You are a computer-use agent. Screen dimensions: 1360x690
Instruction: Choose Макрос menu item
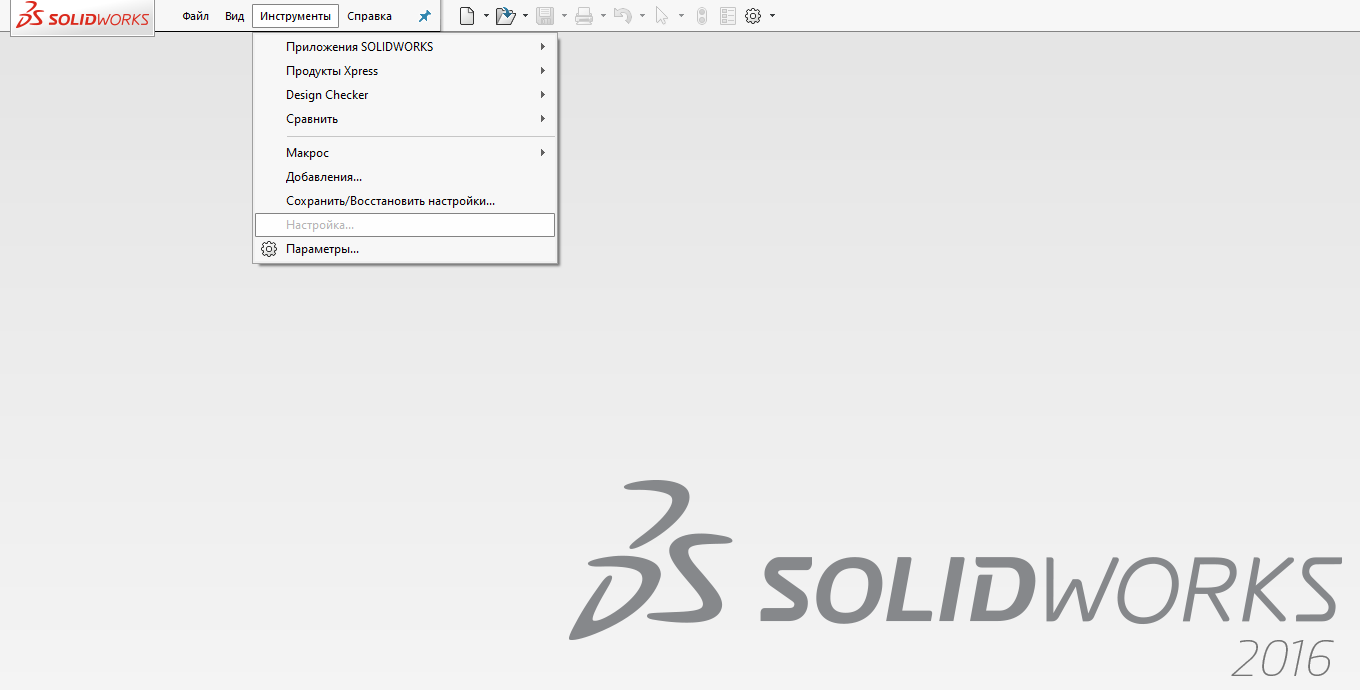[x=405, y=153]
